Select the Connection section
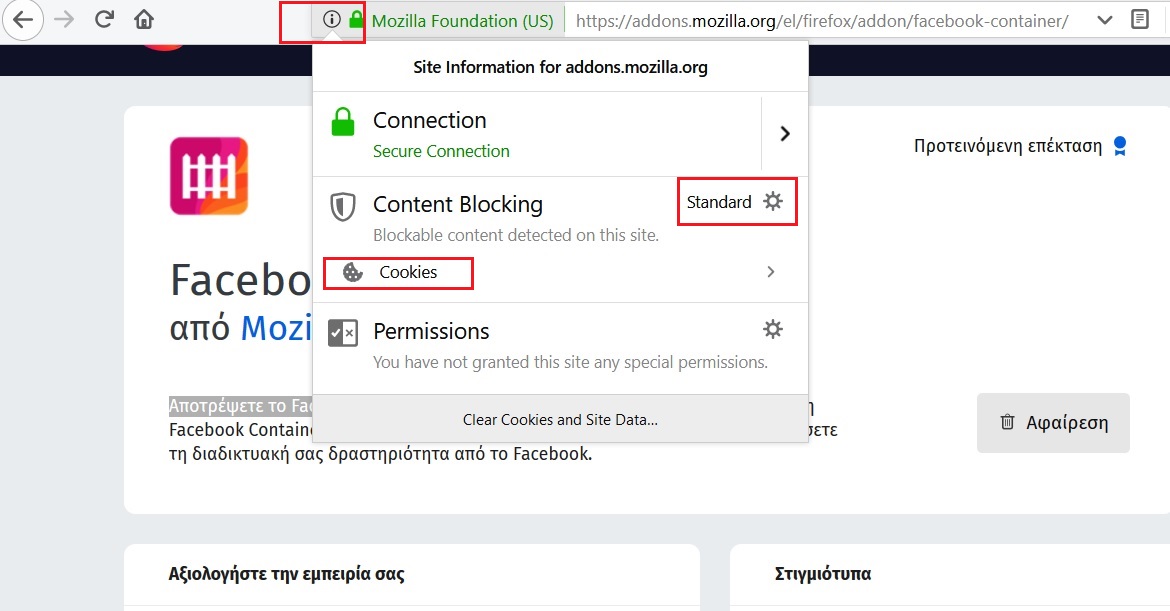1170x611 pixels. (x=537, y=134)
